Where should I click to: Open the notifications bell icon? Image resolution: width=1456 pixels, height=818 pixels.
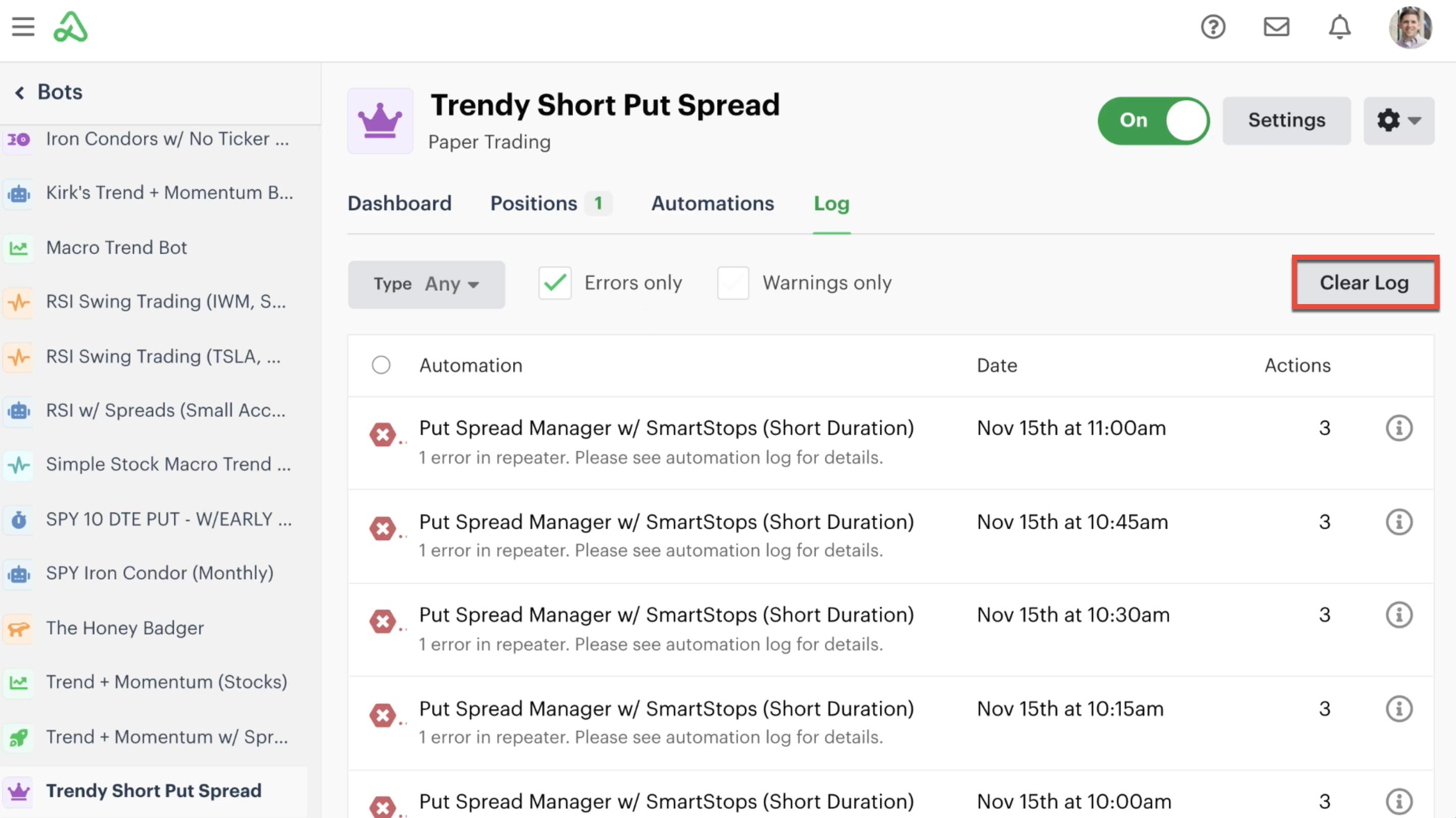coord(1339,26)
